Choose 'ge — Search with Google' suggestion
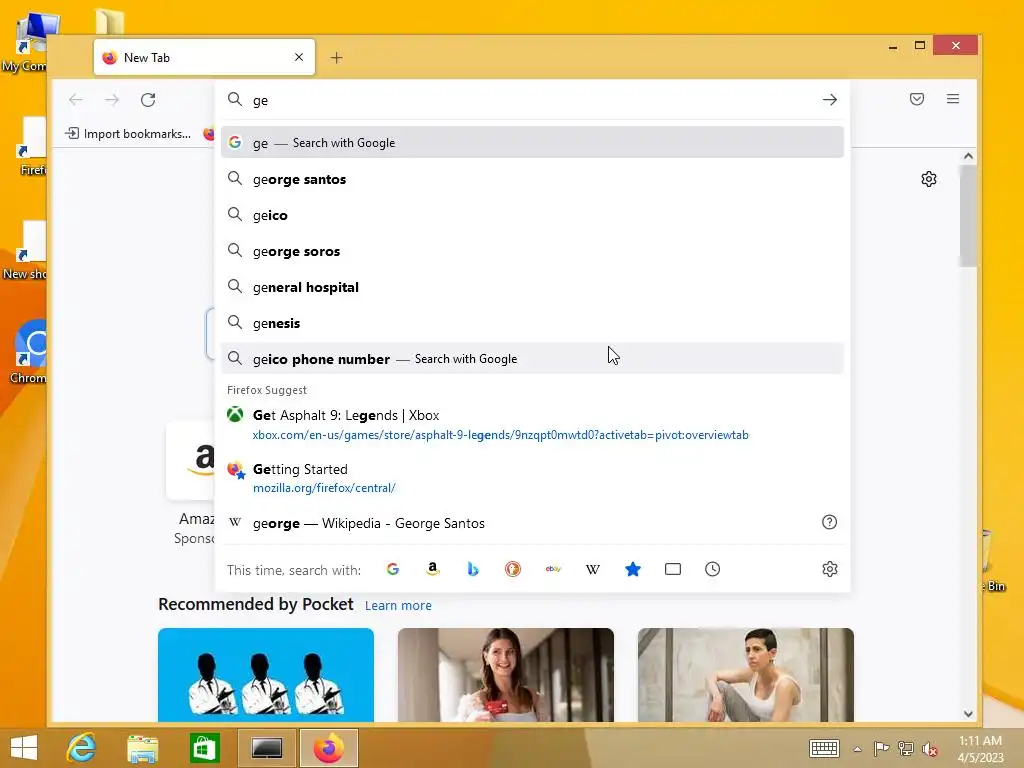 coord(532,142)
